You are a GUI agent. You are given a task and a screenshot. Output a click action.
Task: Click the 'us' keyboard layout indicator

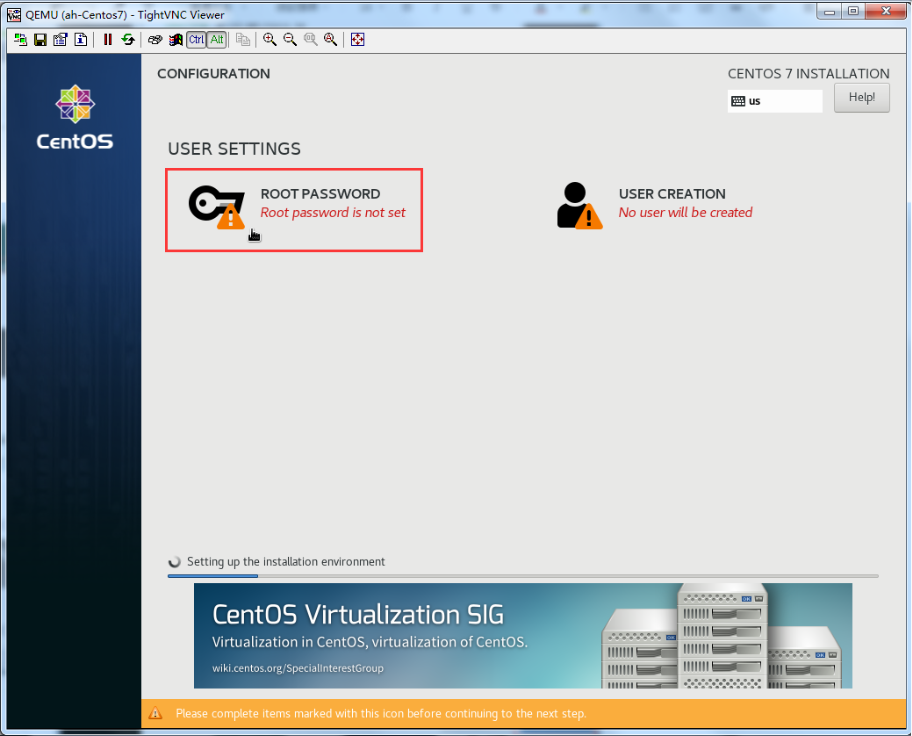click(x=774, y=101)
